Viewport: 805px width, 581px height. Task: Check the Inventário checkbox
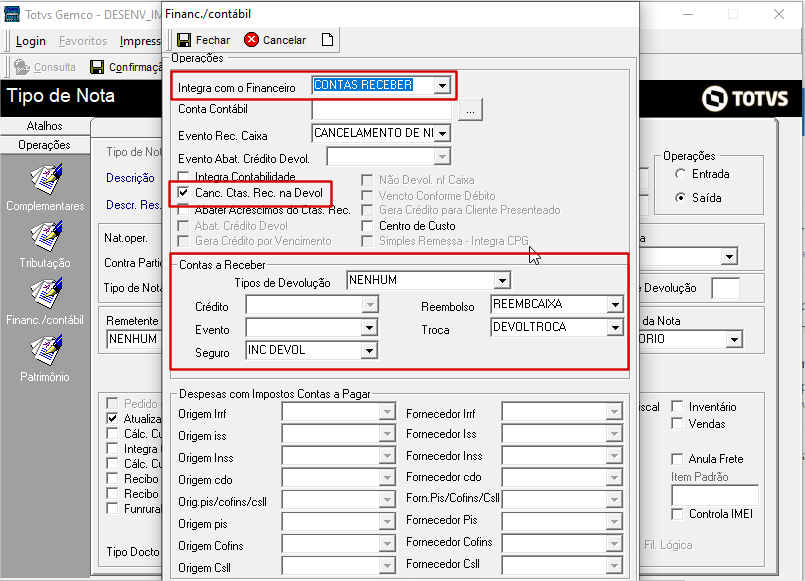[x=677, y=406]
